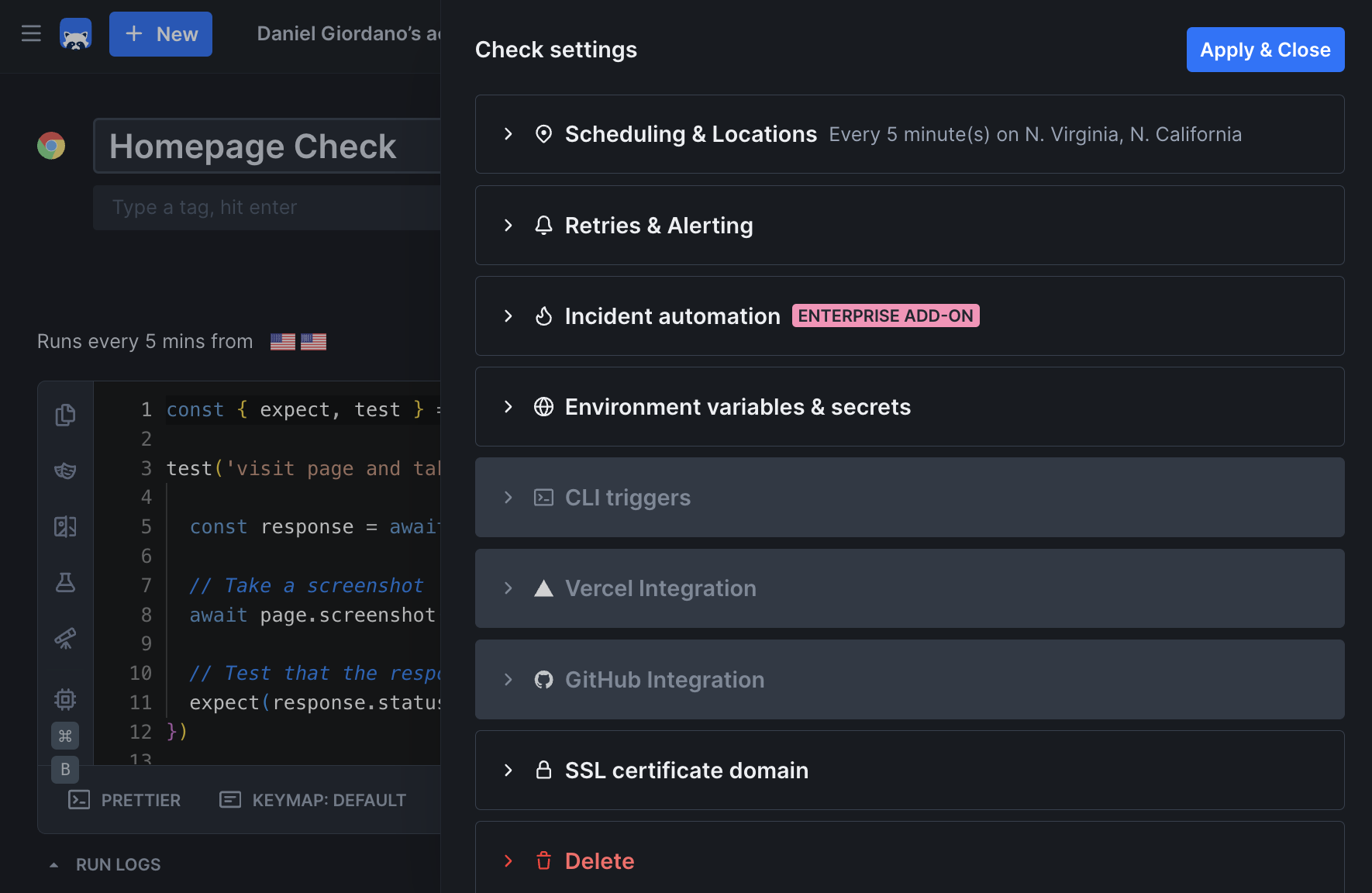Screen dimensions: 1372x893
Task: Click the flask test icon in editor sidebar
Action: (65, 583)
